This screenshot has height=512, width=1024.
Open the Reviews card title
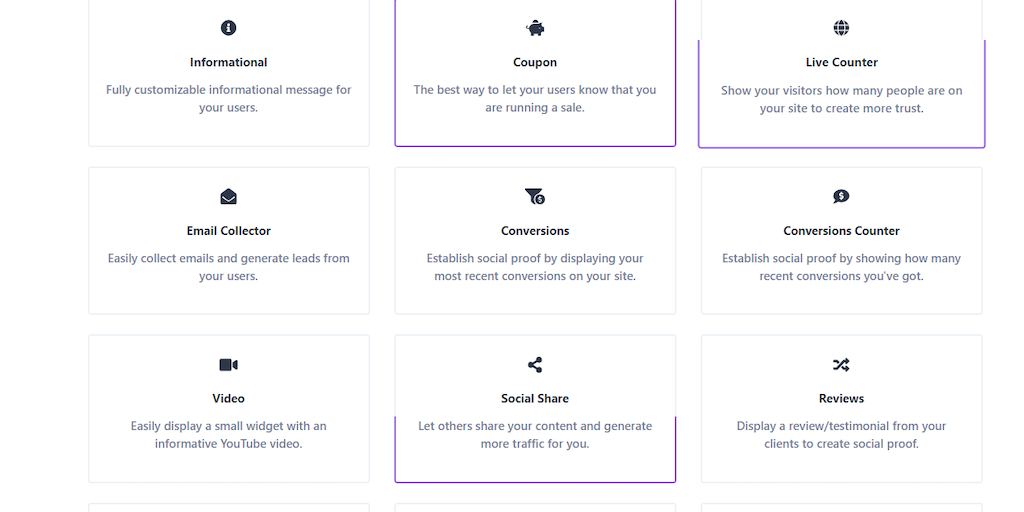point(841,398)
